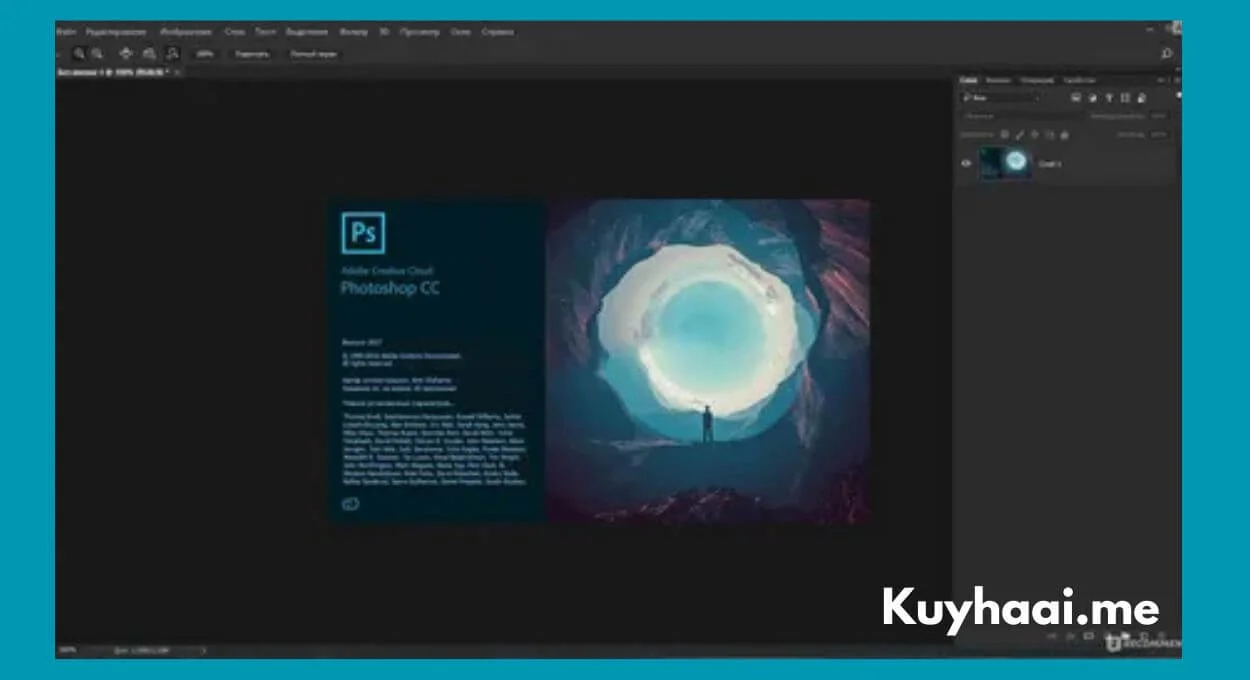
Task: Open the Изображение menu
Action: (186, 32)
